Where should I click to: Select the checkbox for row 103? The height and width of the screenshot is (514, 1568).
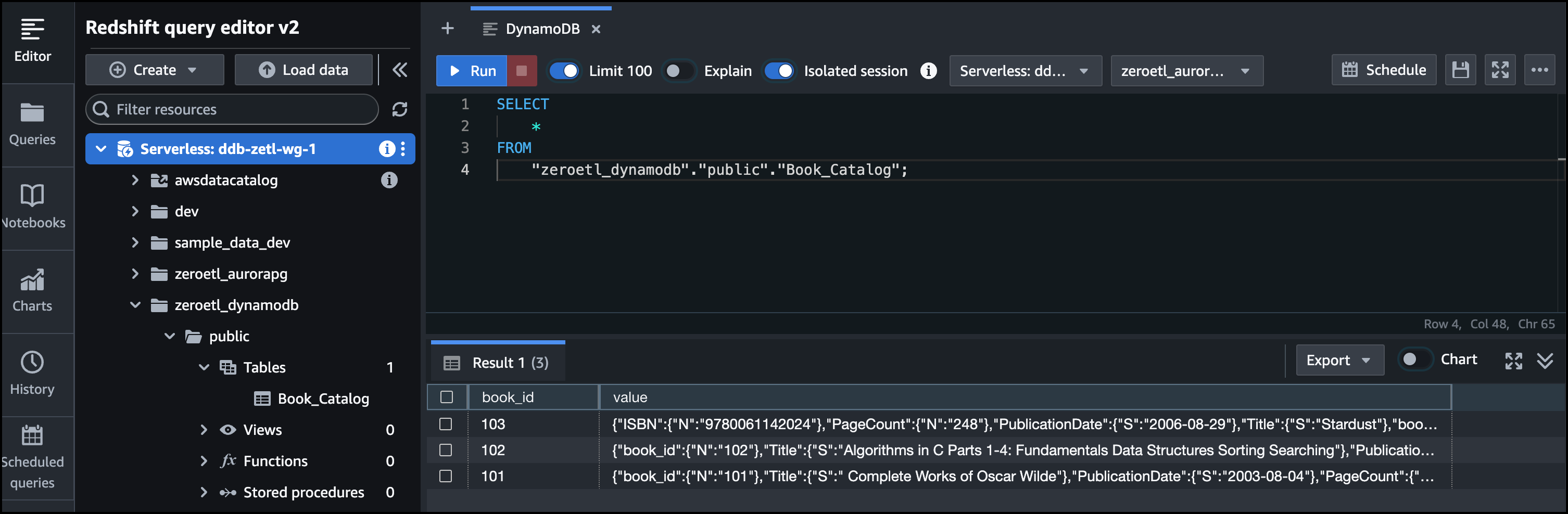coord(446,424)
